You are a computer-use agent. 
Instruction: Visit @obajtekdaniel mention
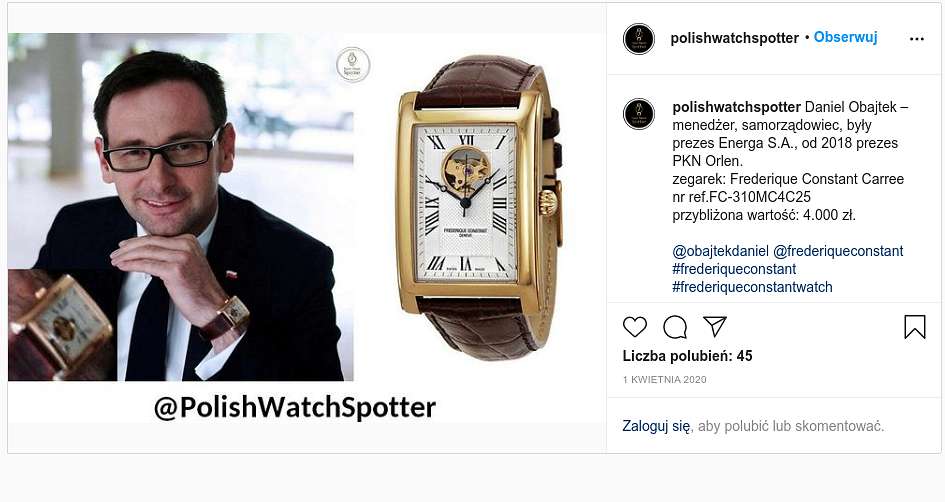[720, 251]
